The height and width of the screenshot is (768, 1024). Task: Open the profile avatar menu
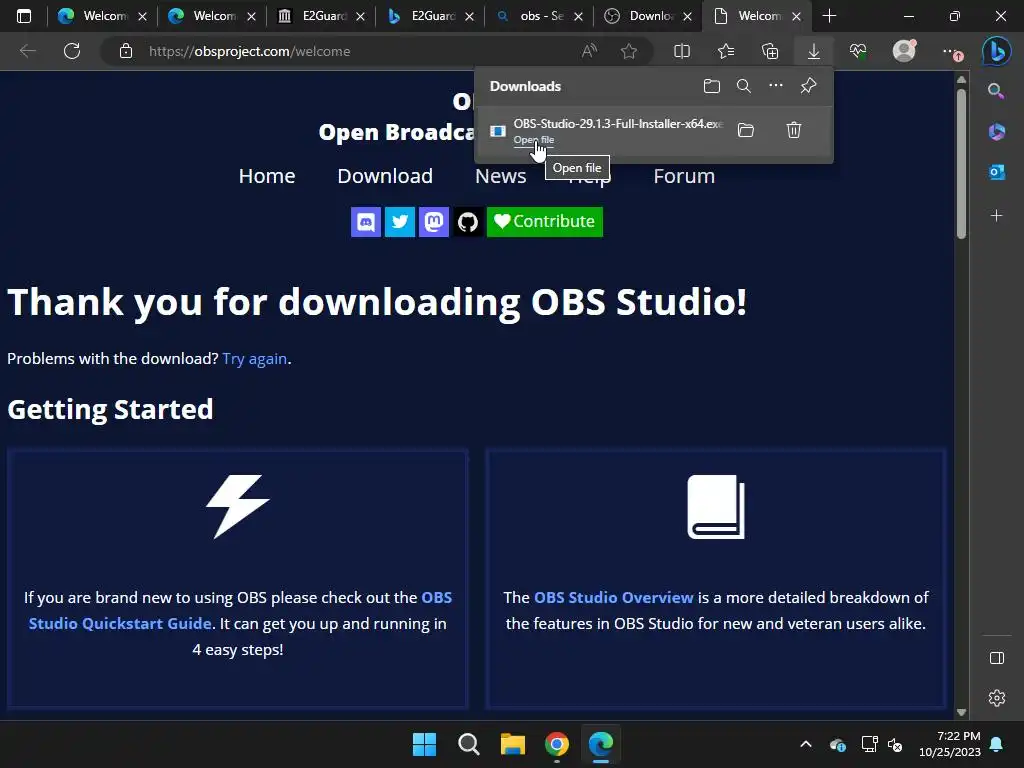click(x=904, y=50)
